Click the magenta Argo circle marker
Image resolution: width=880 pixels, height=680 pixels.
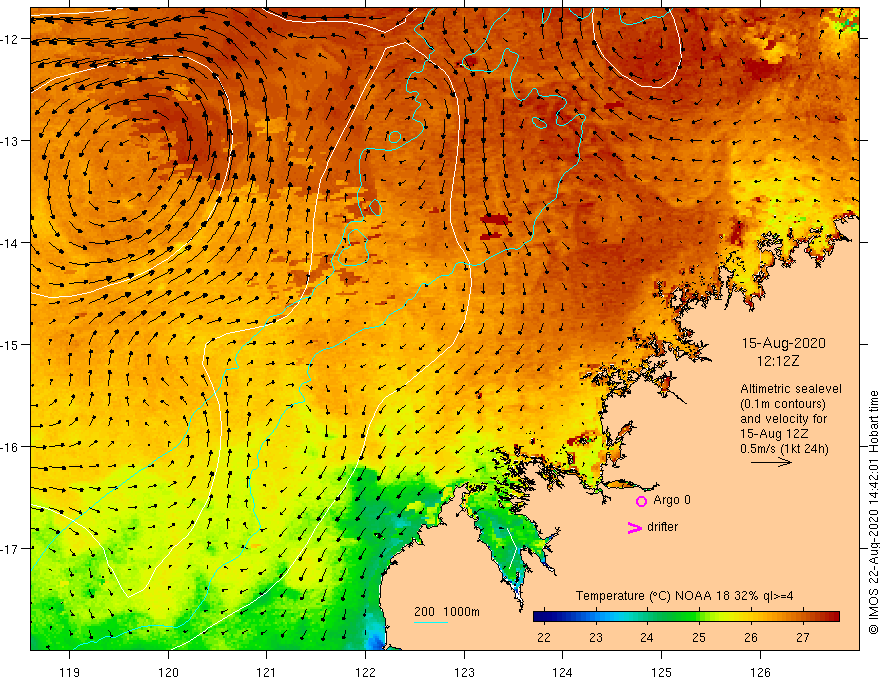641,502
